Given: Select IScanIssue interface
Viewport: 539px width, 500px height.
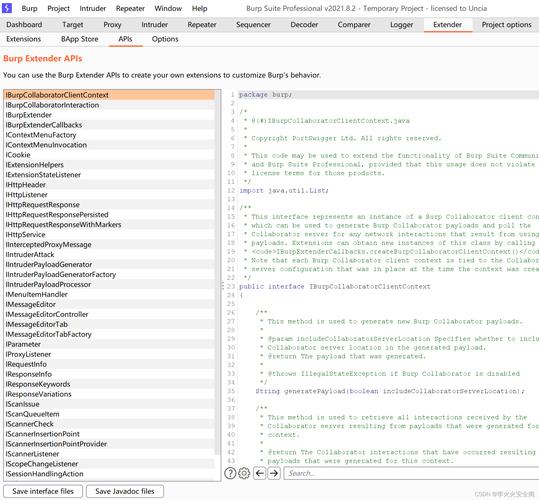Looking at the screenshot, I should click(109, 404).
